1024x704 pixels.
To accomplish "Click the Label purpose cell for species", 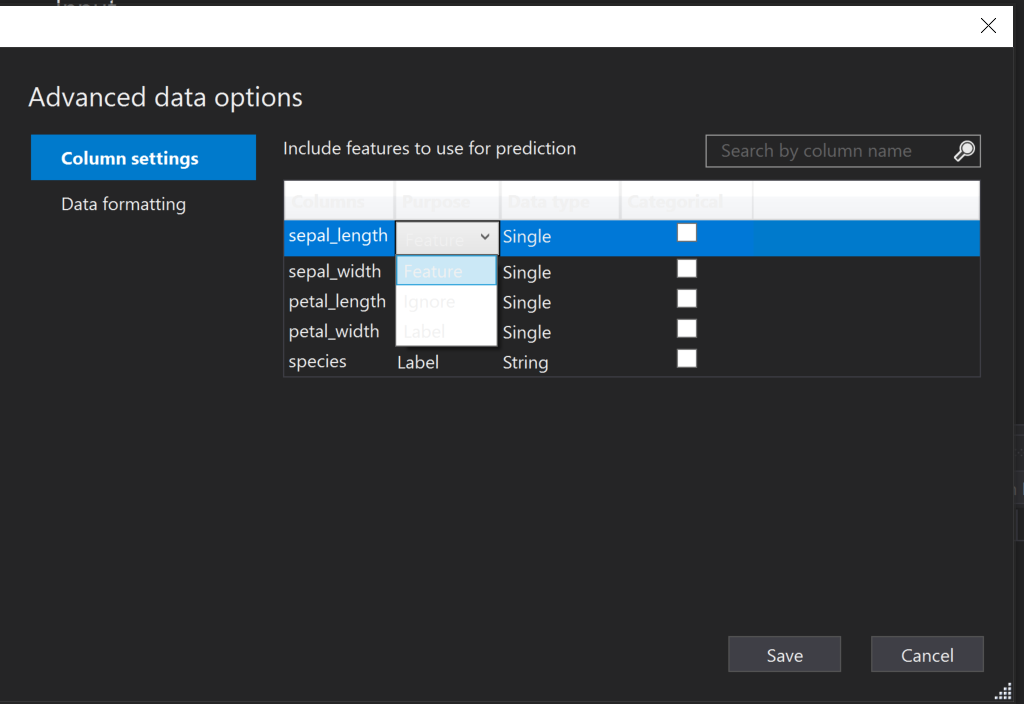I will coord(418,362).
